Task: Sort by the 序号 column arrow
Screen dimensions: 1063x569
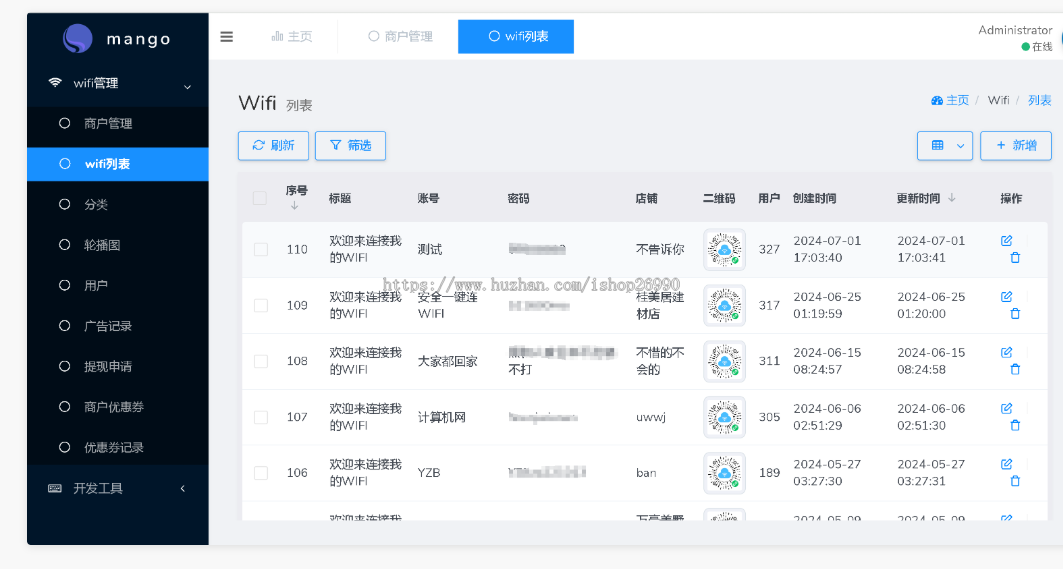Action: point(294,205)
